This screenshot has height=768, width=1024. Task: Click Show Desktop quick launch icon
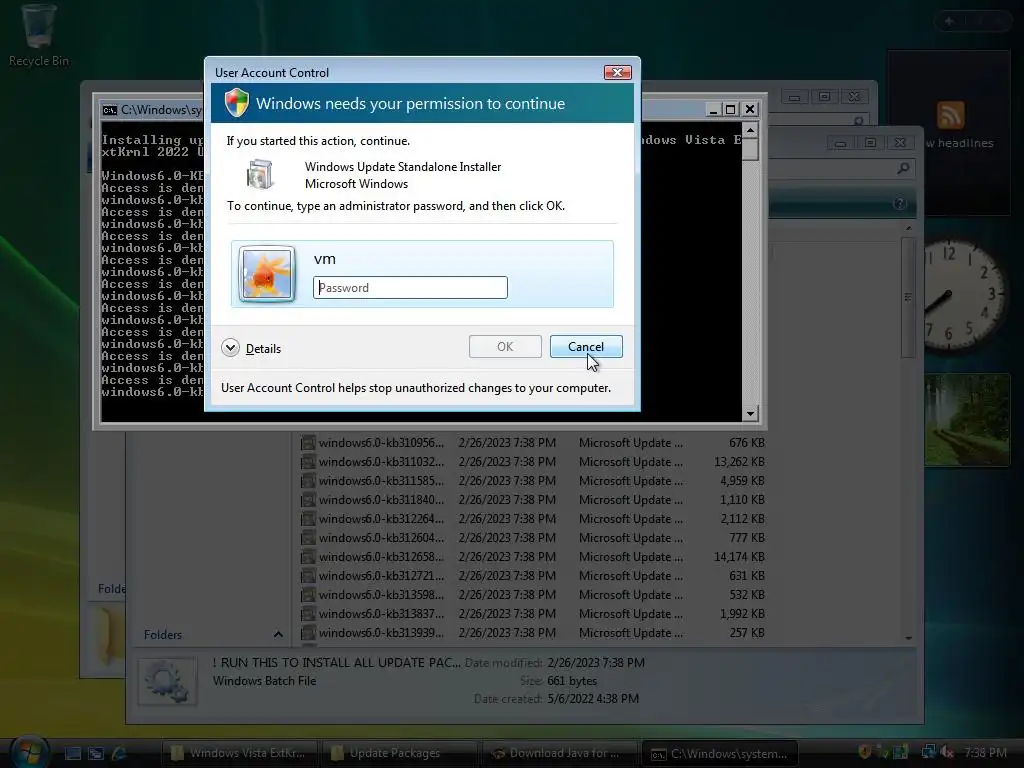point(73,753)
